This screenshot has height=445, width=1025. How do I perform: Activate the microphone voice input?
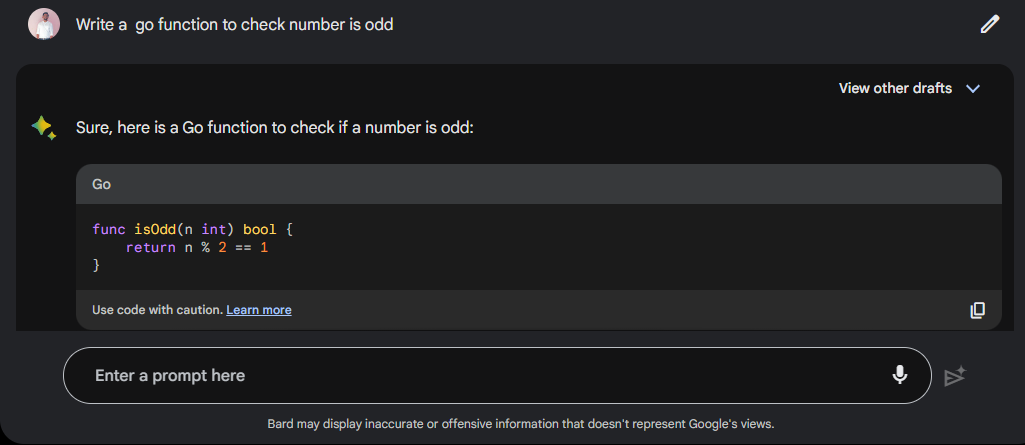[x=900, y=375]
